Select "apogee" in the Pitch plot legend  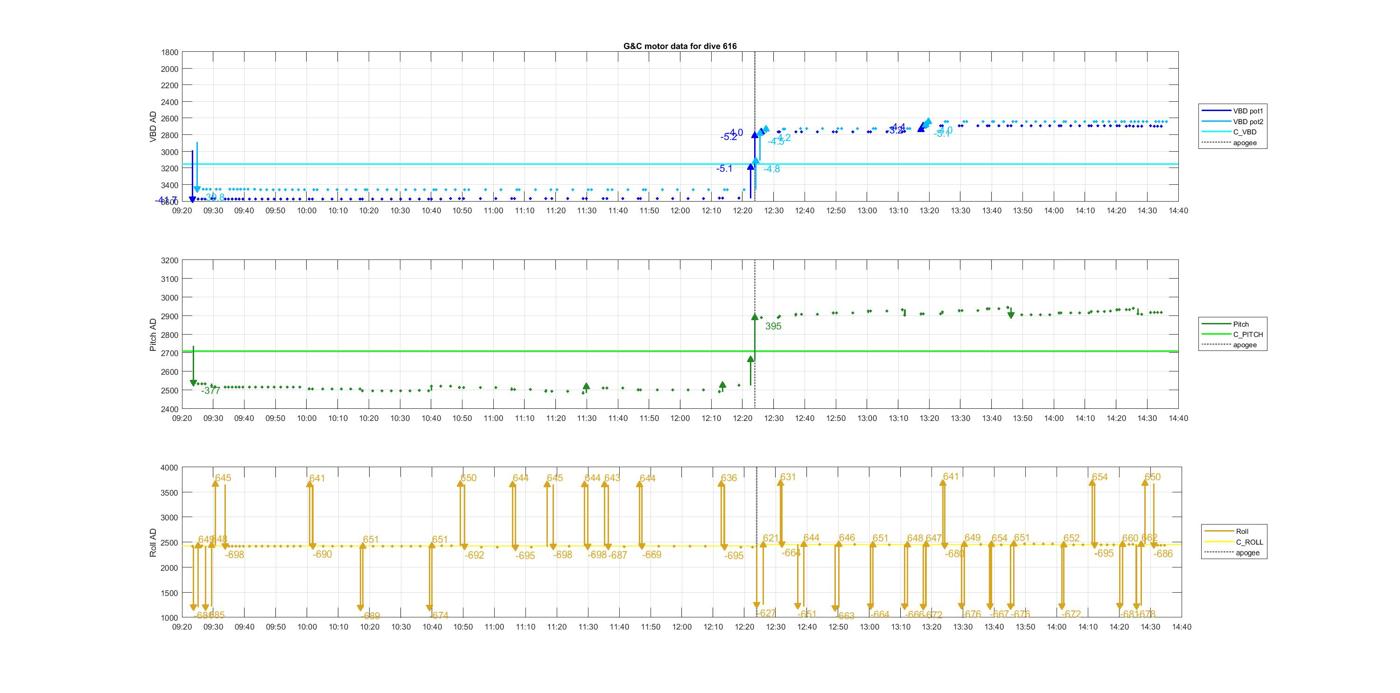point(1244,345)
